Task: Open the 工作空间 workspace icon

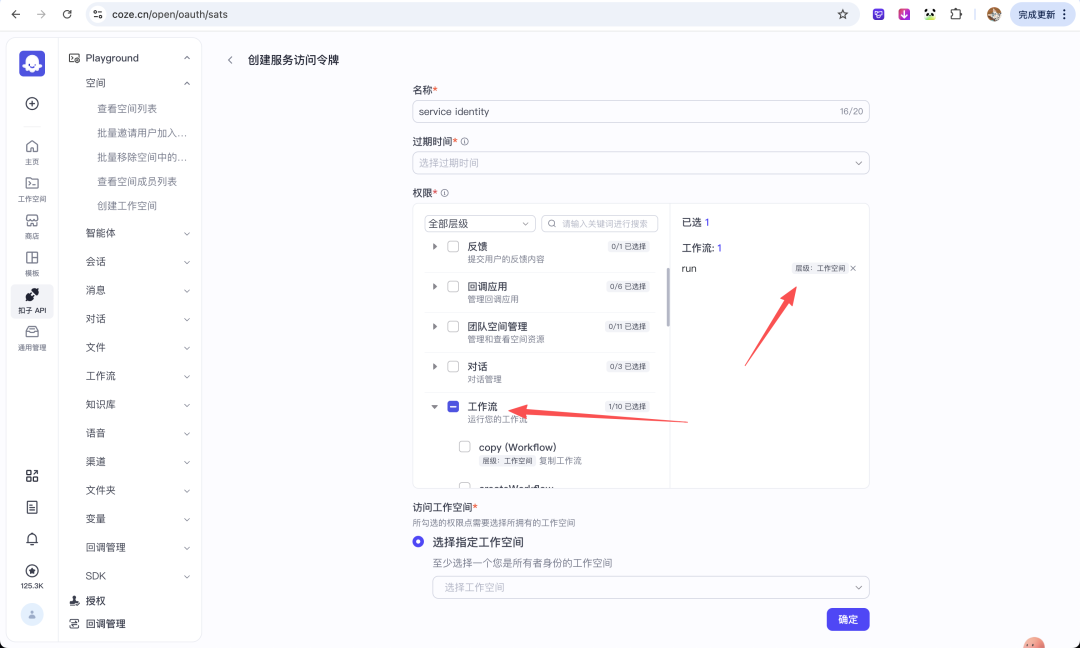Action: coord(32,188)
